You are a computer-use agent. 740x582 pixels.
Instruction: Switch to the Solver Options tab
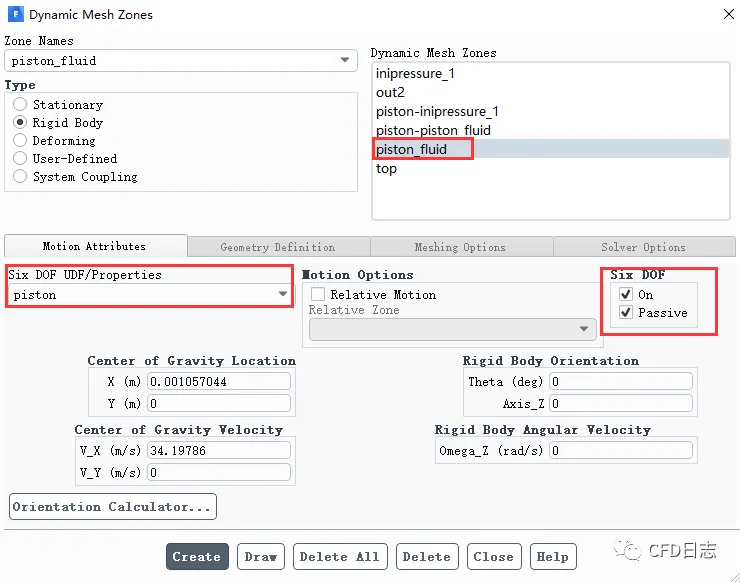(643, 247)
